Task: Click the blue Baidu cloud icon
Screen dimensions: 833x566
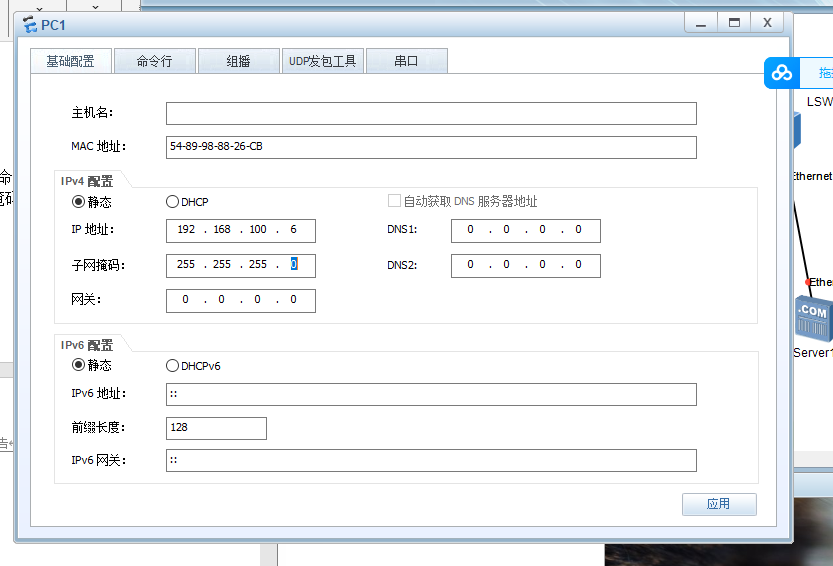Action: pos(782,73)
